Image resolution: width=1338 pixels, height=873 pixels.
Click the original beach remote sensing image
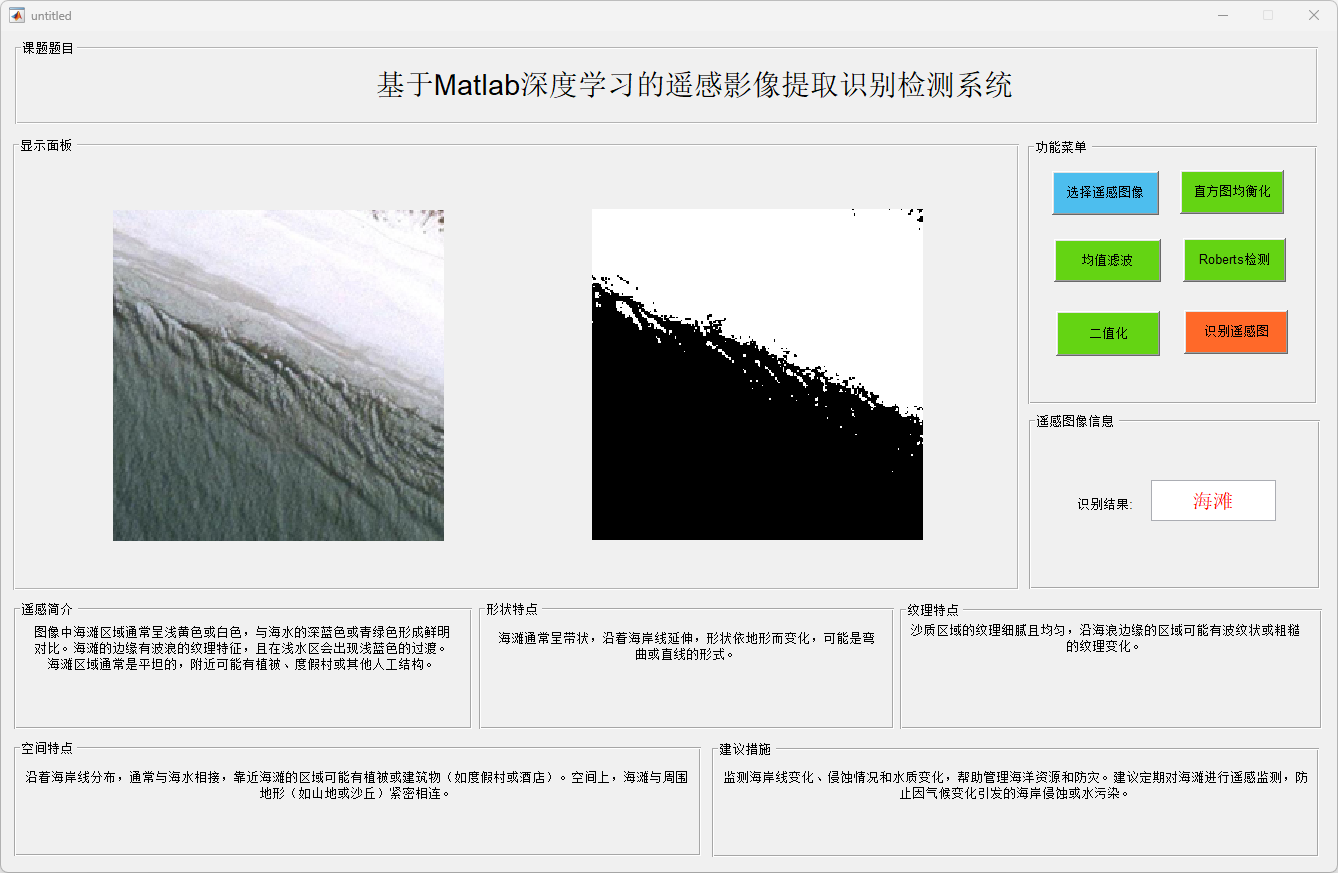click(x=278, y=375)
